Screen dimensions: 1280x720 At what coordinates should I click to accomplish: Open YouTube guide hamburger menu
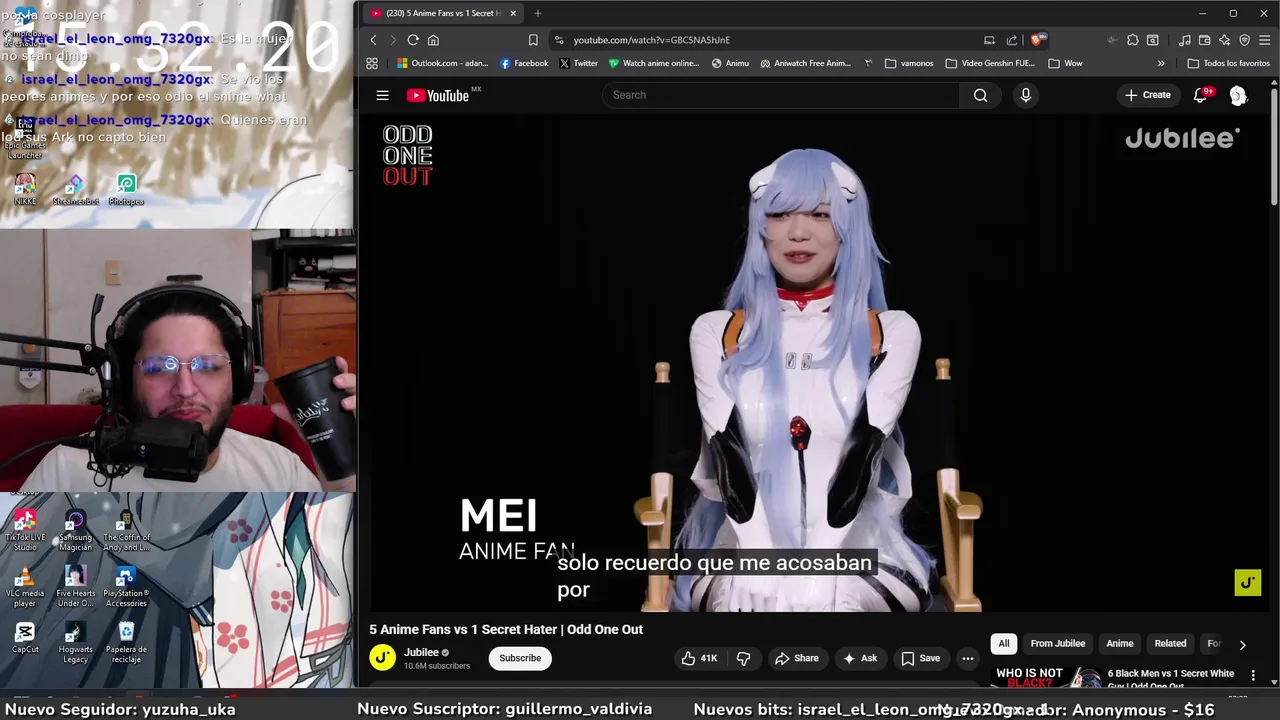(x=382, y=95)
